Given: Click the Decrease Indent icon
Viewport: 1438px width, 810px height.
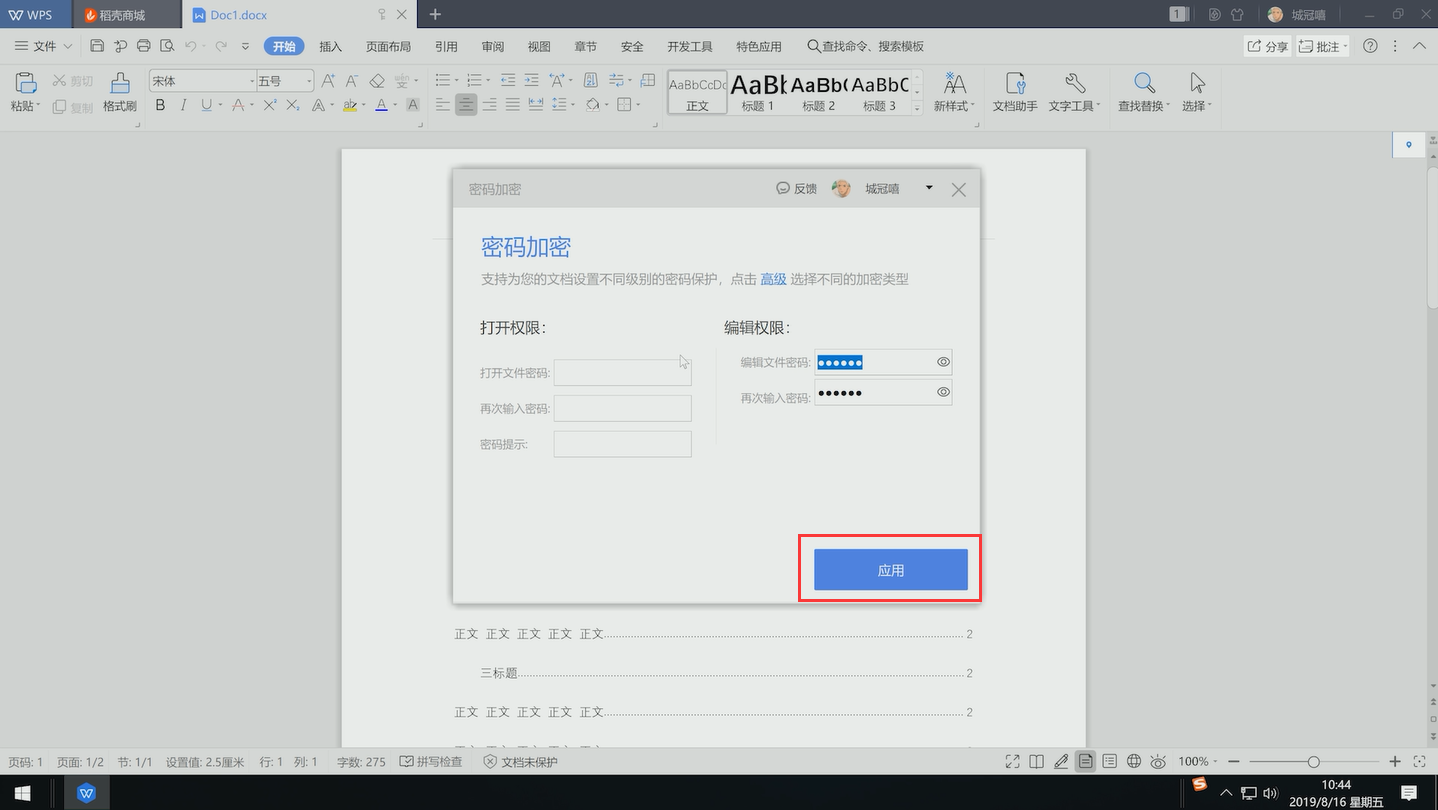Looking at the screenshot, I should [x=508, y=81].
